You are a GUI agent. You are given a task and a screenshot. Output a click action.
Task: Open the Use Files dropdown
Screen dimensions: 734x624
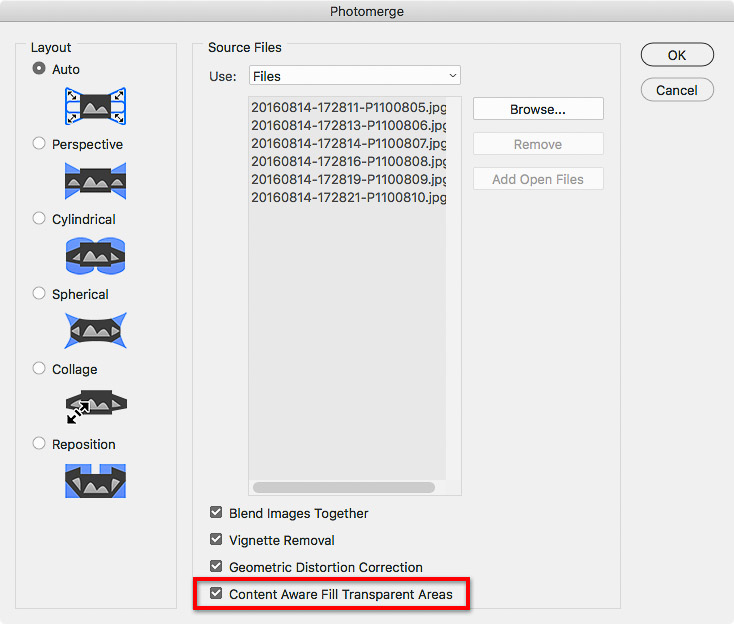pyautogui.click(x=355, y=76)
